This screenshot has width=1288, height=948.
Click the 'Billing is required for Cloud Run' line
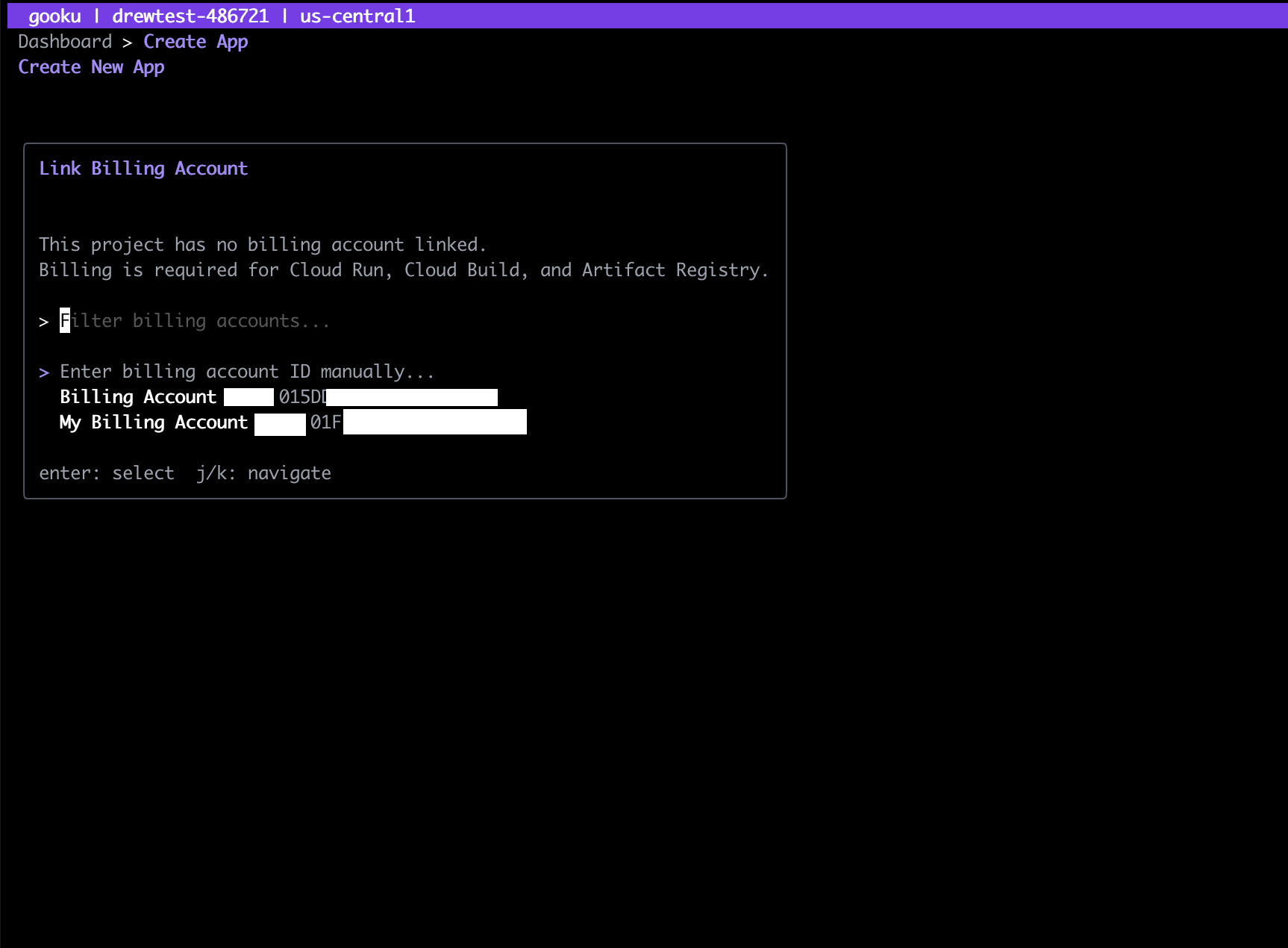click(x=404, y=270)
